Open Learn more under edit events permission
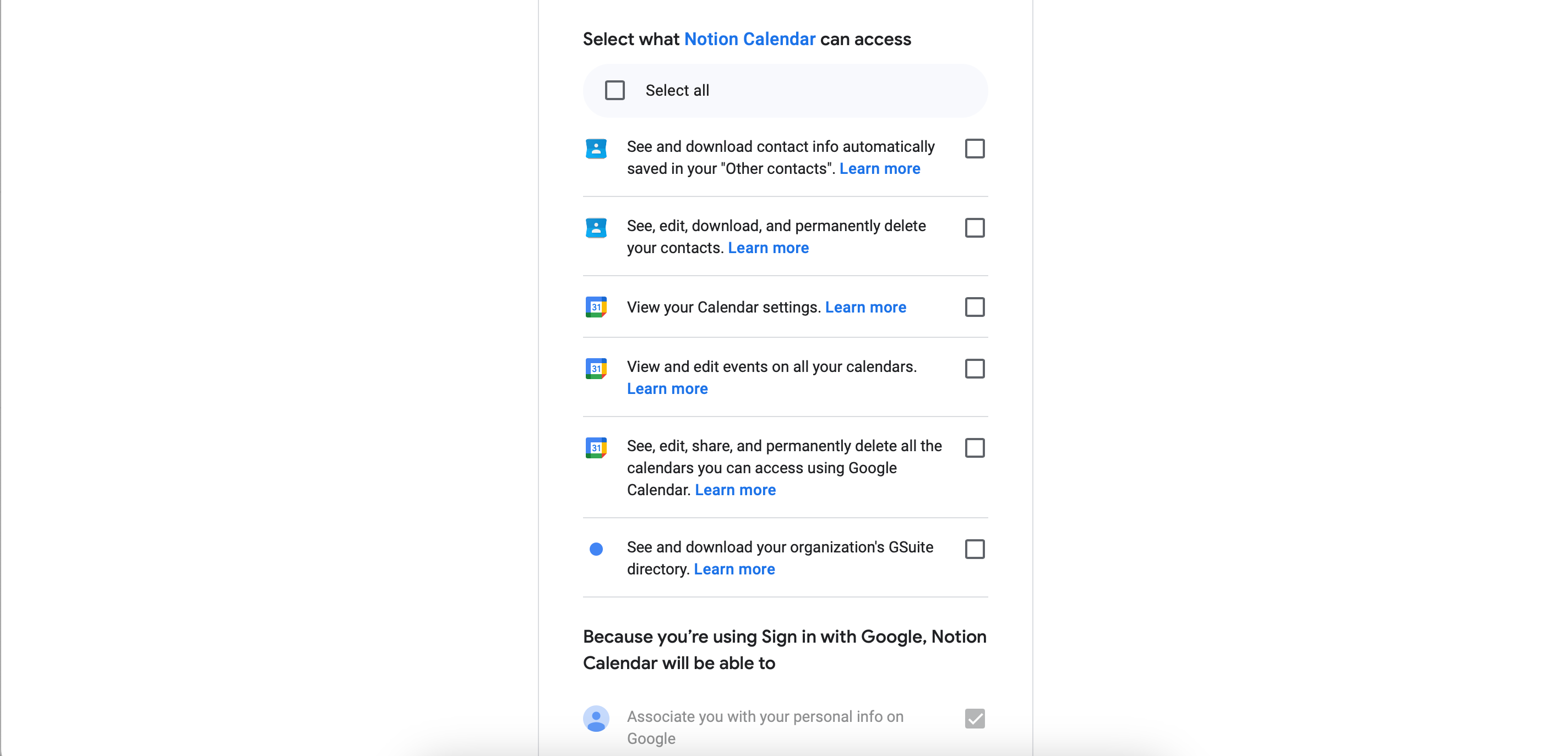The image size is (1568, 756). (667, 389)
